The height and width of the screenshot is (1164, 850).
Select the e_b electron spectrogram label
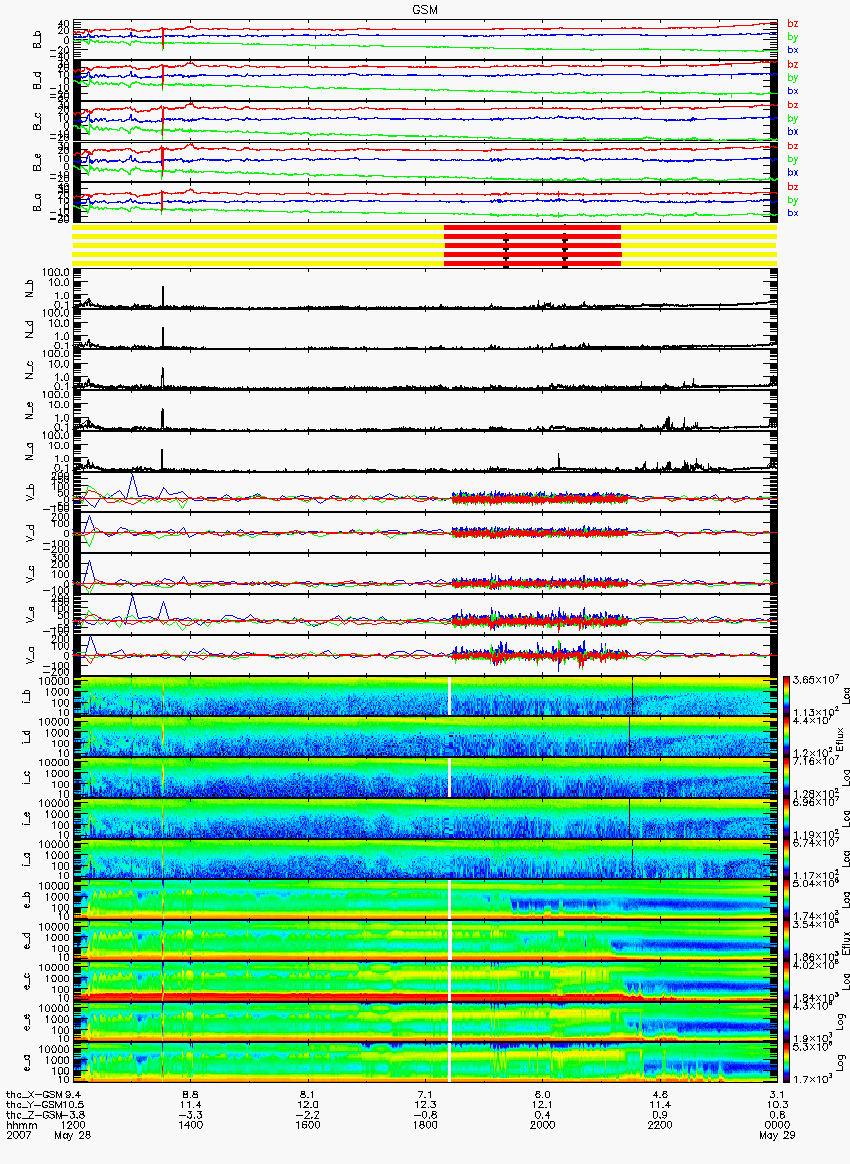26,900
